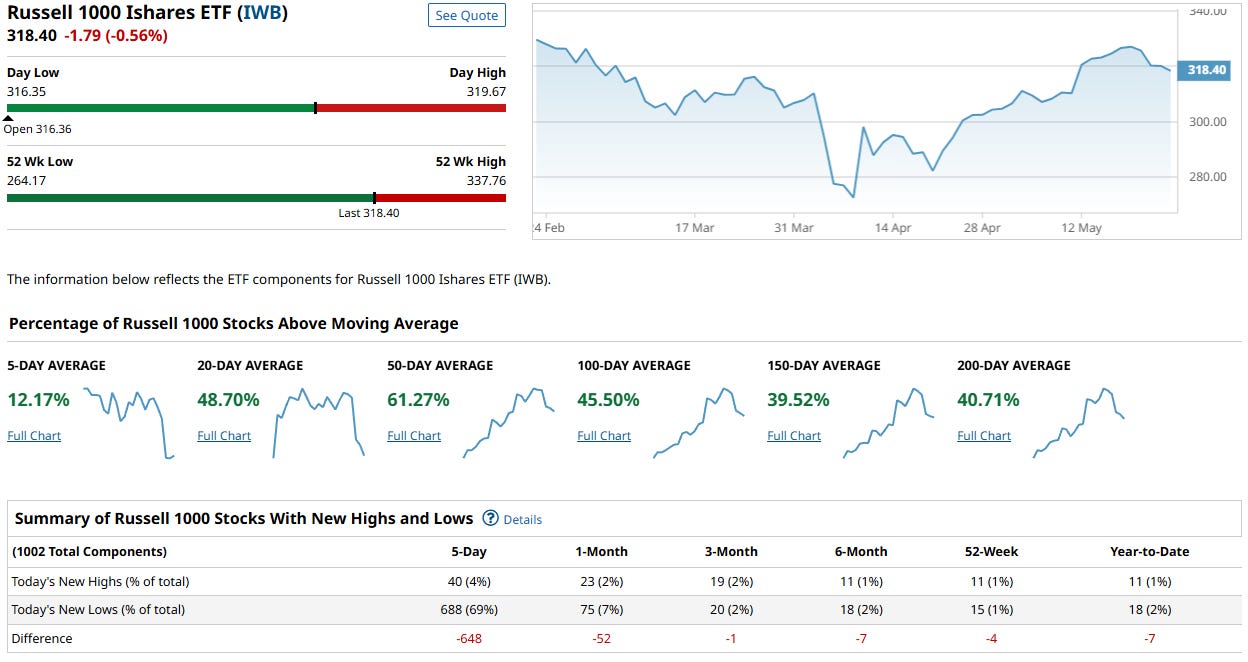This screenshot has width=1248, height=662.
Task: Select the 18 (2%) year-to-date lows cell
Action: pyautogui.click(x=1150, y=609)
